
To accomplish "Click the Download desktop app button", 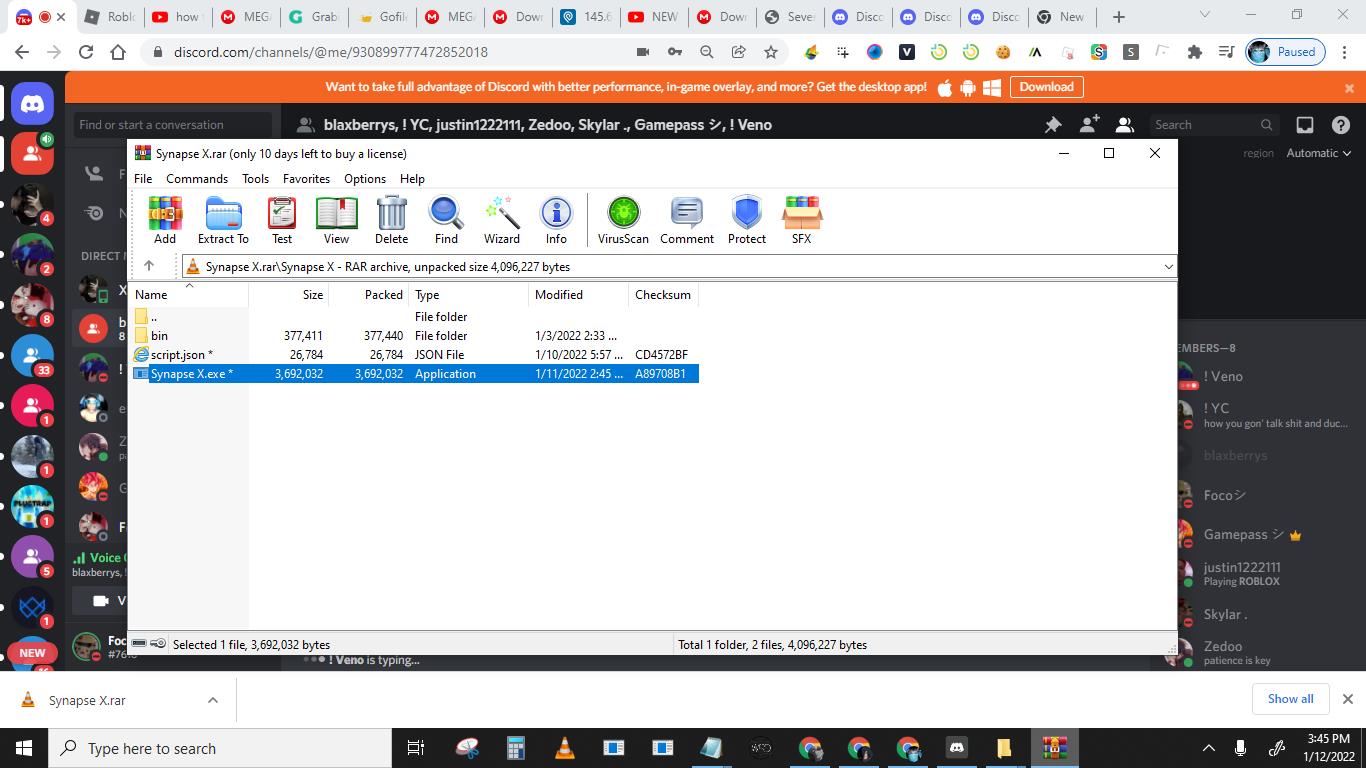I will 1046,87.
